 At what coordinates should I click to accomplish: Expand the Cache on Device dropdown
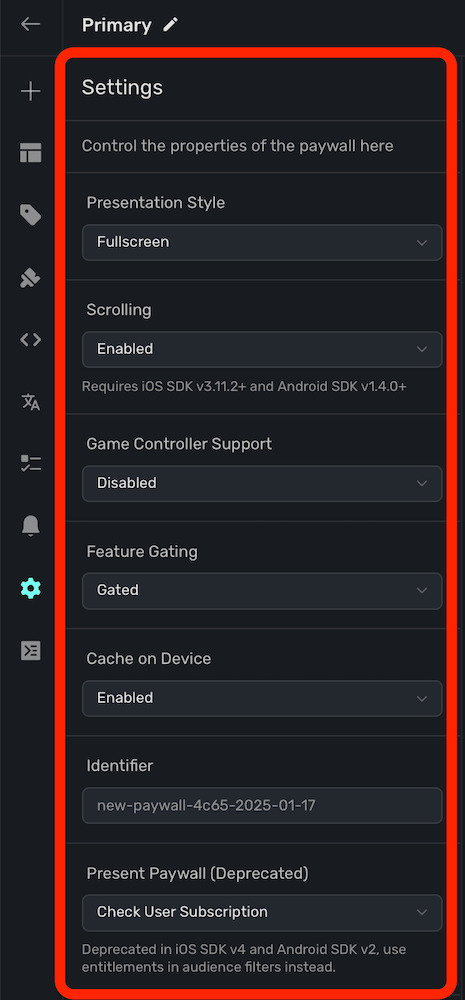262,698
